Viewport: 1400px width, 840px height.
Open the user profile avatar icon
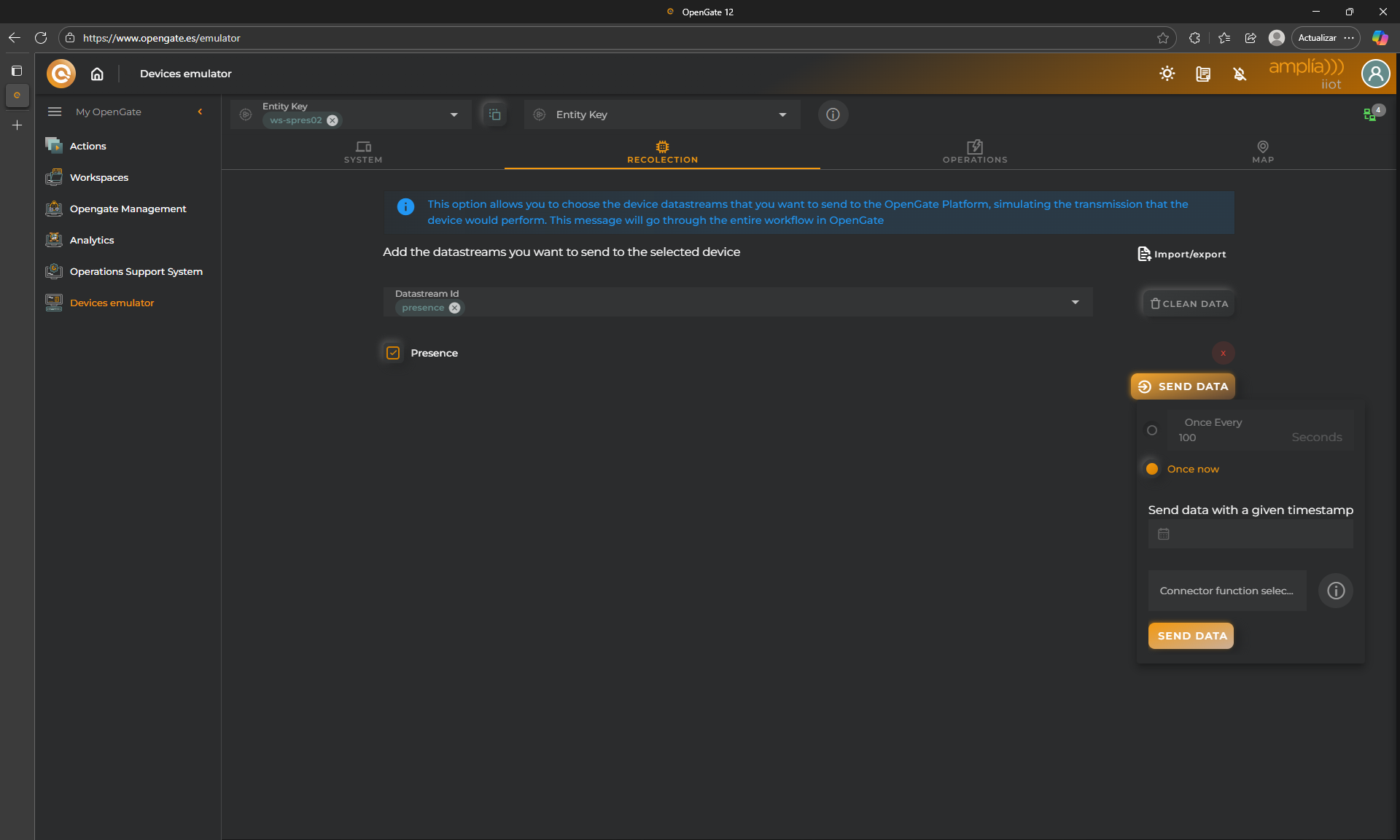(1375, 74)
